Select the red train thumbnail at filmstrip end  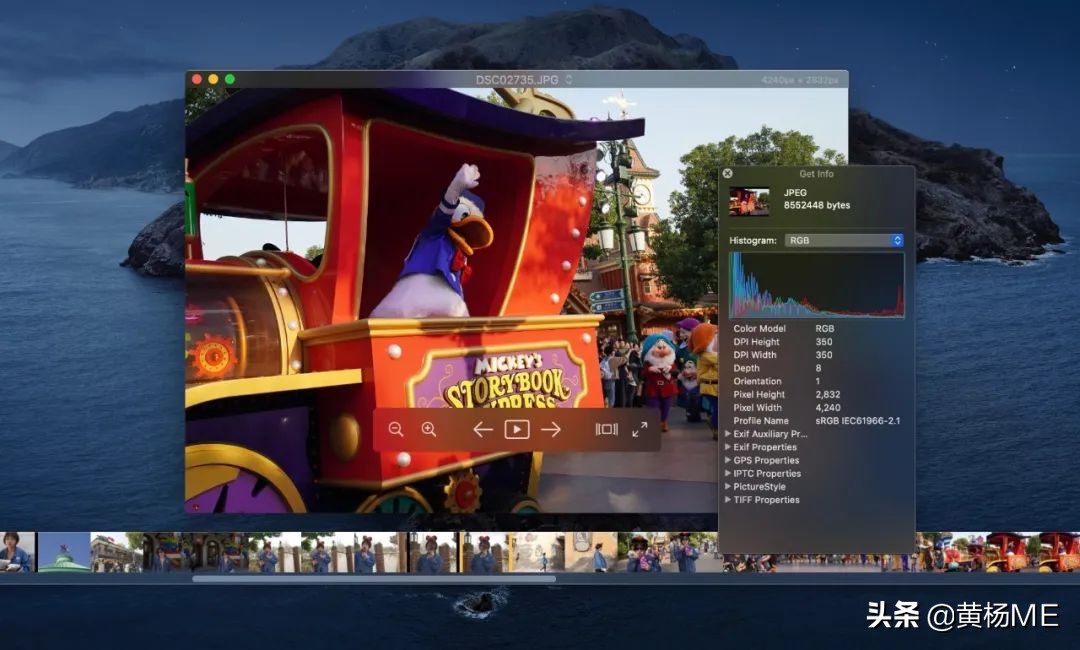click(x=1059, y=552)
